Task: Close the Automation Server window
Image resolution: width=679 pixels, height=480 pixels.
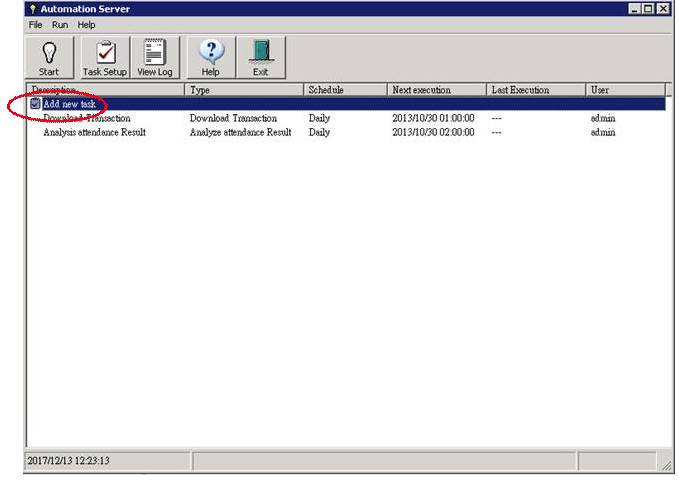Action: click(x=663, y=9)
